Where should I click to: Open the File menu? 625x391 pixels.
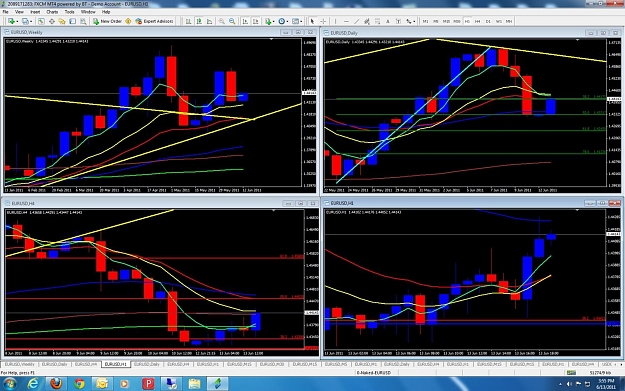click(6, 12)
